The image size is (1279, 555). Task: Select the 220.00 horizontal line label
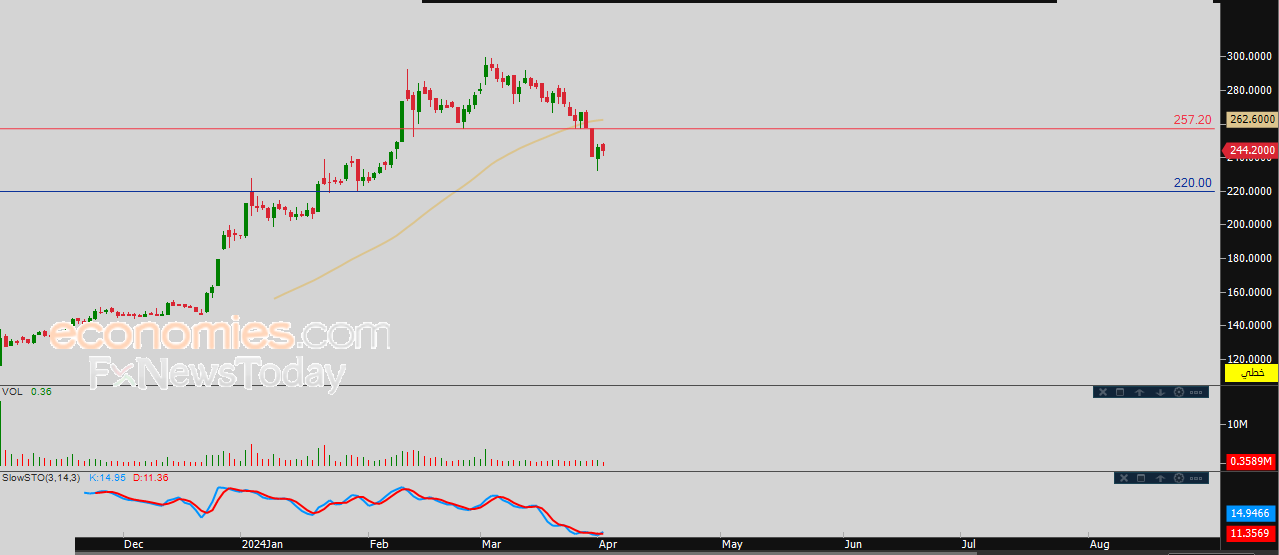(1192, 183)
